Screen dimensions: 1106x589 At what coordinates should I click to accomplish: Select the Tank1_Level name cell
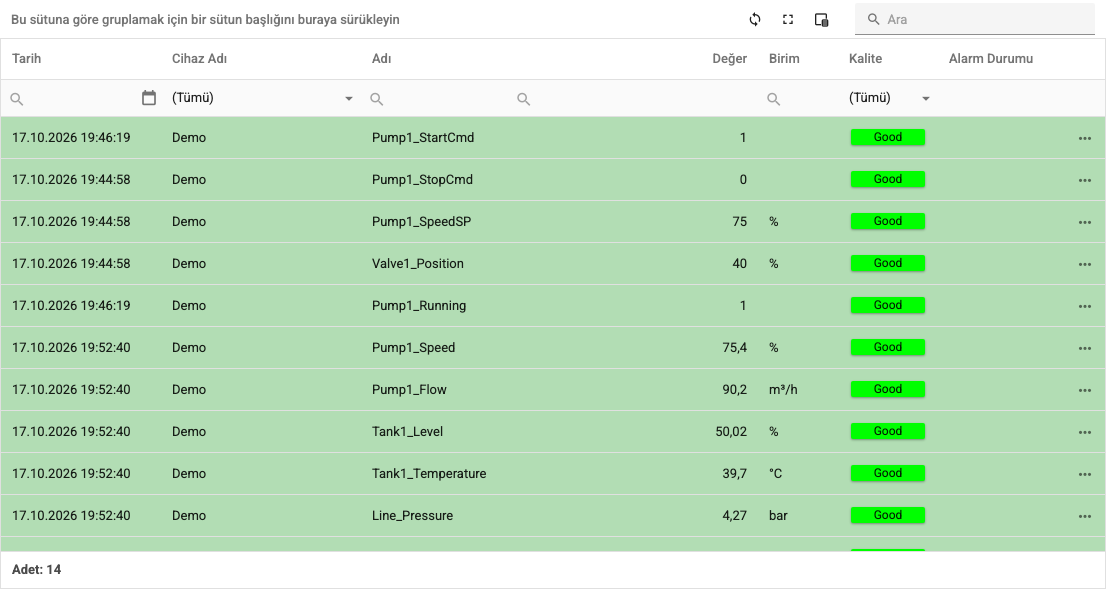click(x=408, y=432)
